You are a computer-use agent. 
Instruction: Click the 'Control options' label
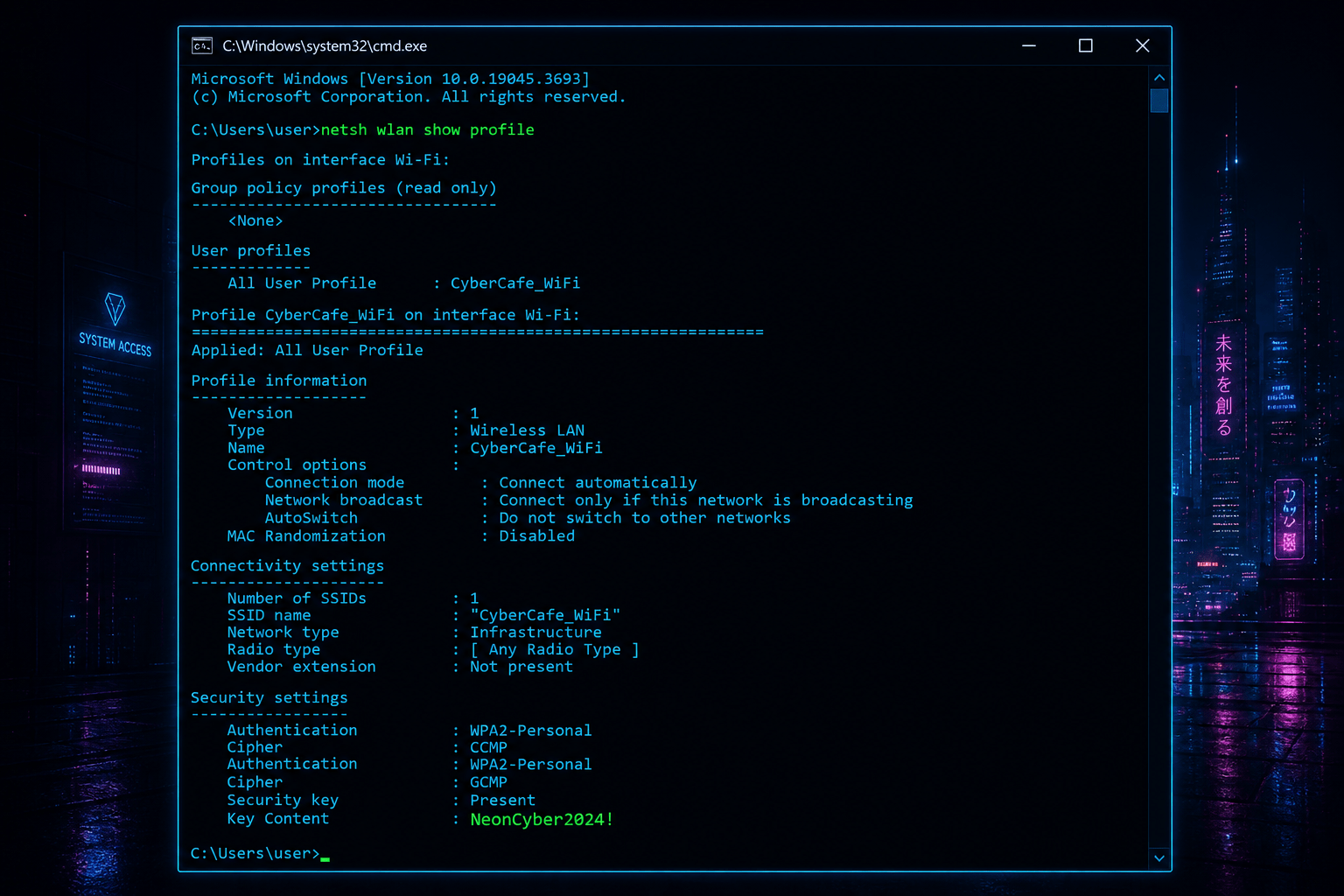[x=297, y=465]
